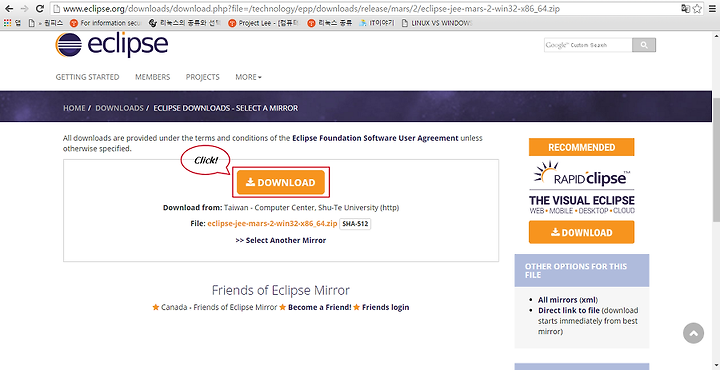Go to DOWNLOADS in the breadcrumb
The width and height of the screenshot is (720, 370).
pos(119,108)
